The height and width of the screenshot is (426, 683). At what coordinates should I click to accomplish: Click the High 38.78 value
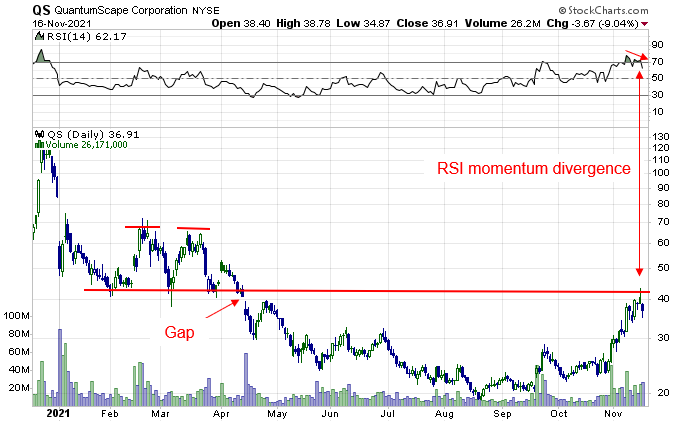click(x=303, y=24)
